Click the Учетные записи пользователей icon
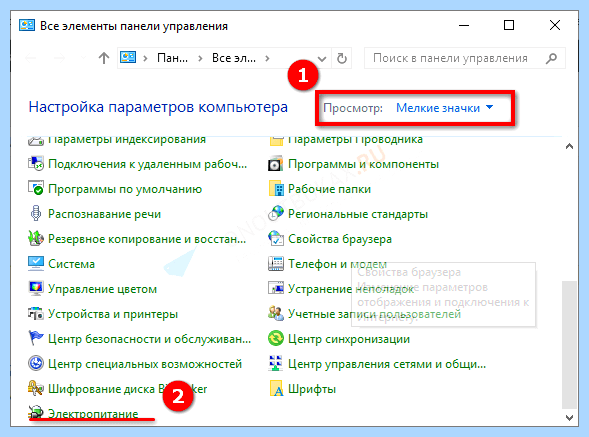 click(x=276, y=314)
